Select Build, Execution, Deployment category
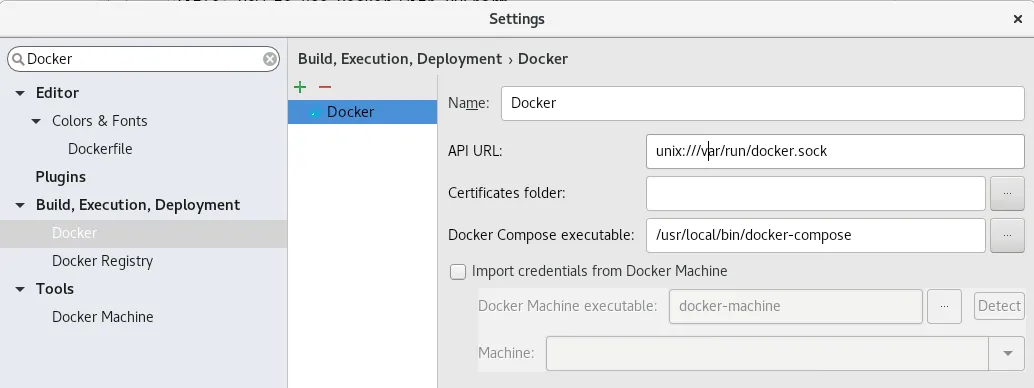Image resolution: width=1034 pixels, height=388 pixels. click(x=138, y=205)
